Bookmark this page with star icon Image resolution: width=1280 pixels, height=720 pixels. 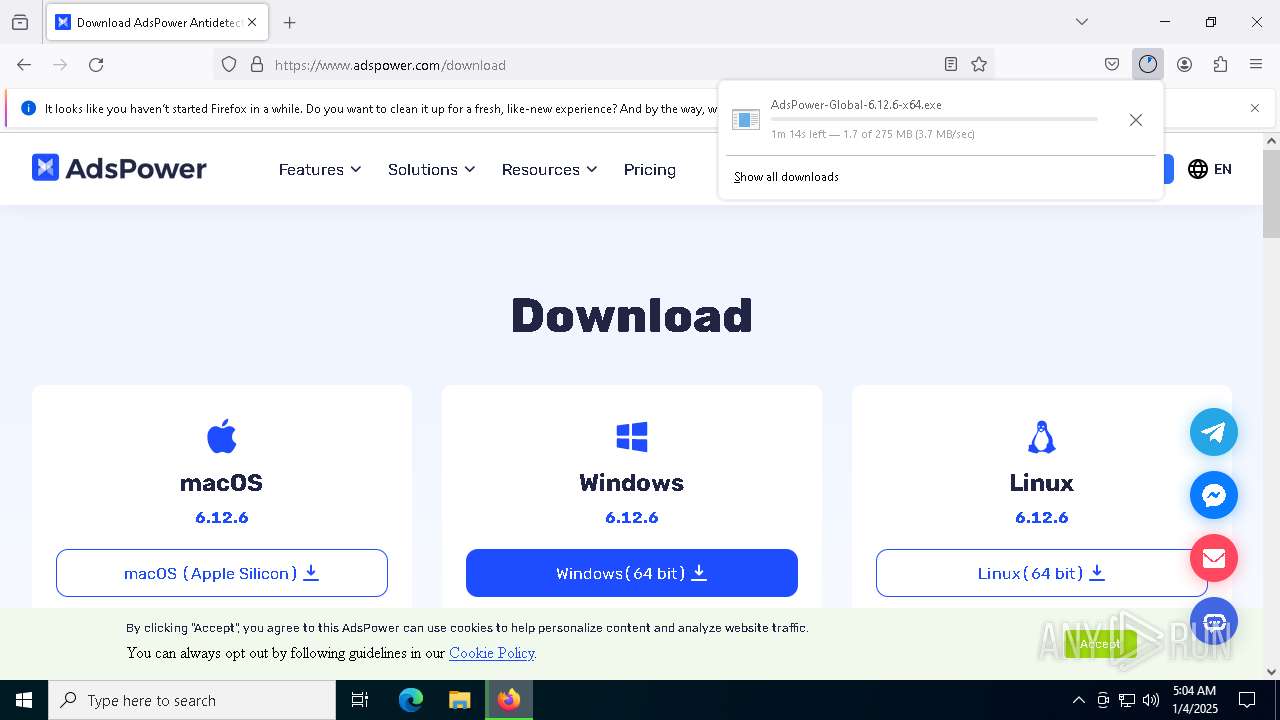(979, 64)
